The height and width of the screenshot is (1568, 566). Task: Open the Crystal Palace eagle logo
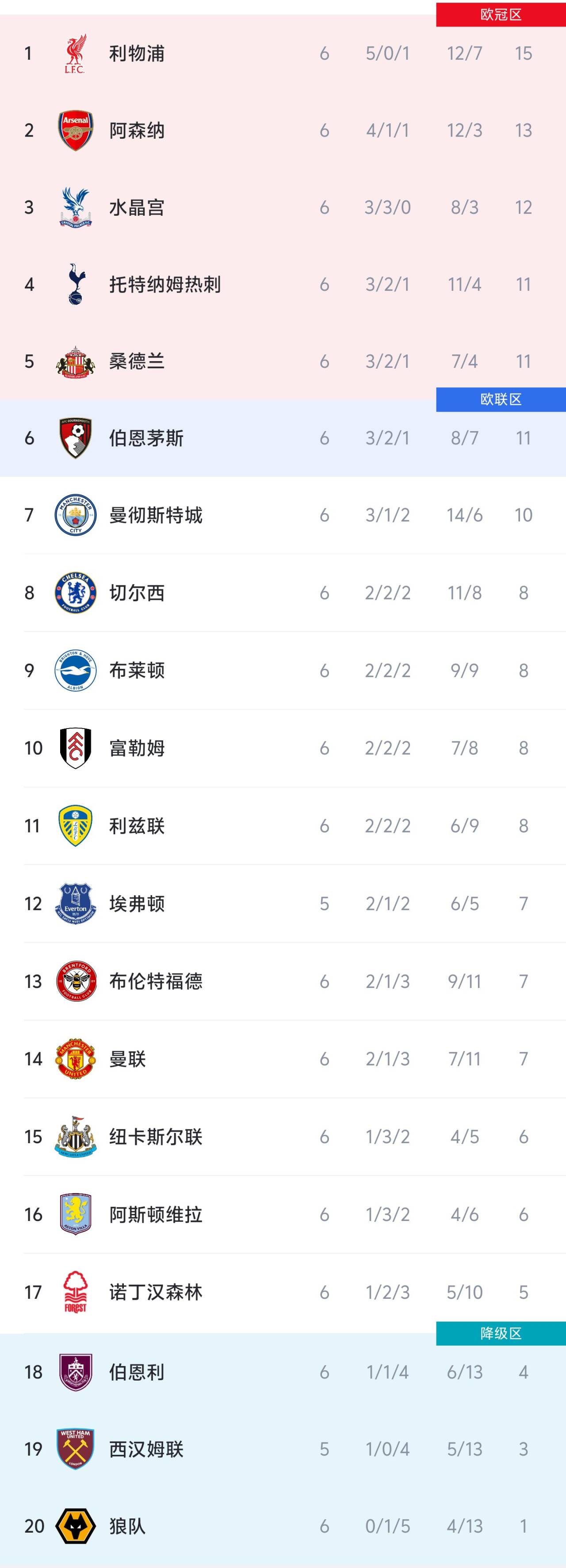point(76,208)
